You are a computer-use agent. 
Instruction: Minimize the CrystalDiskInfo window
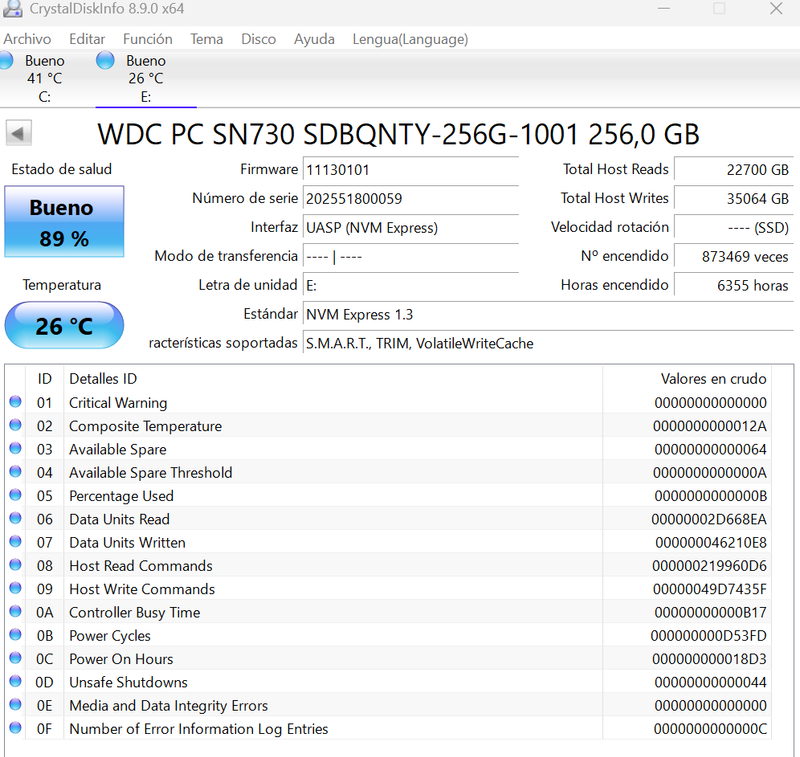tap(663, 9)
